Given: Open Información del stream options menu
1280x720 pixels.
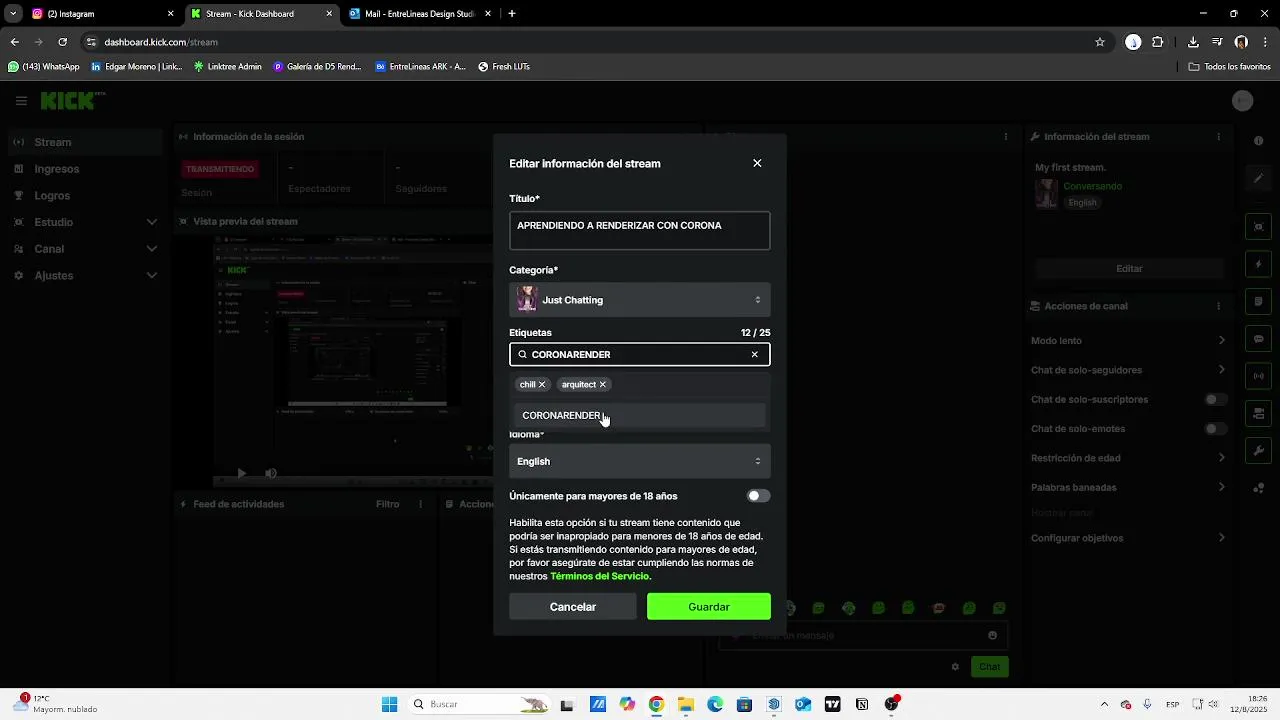Looking at the screenshot, I should (1218, 137).
